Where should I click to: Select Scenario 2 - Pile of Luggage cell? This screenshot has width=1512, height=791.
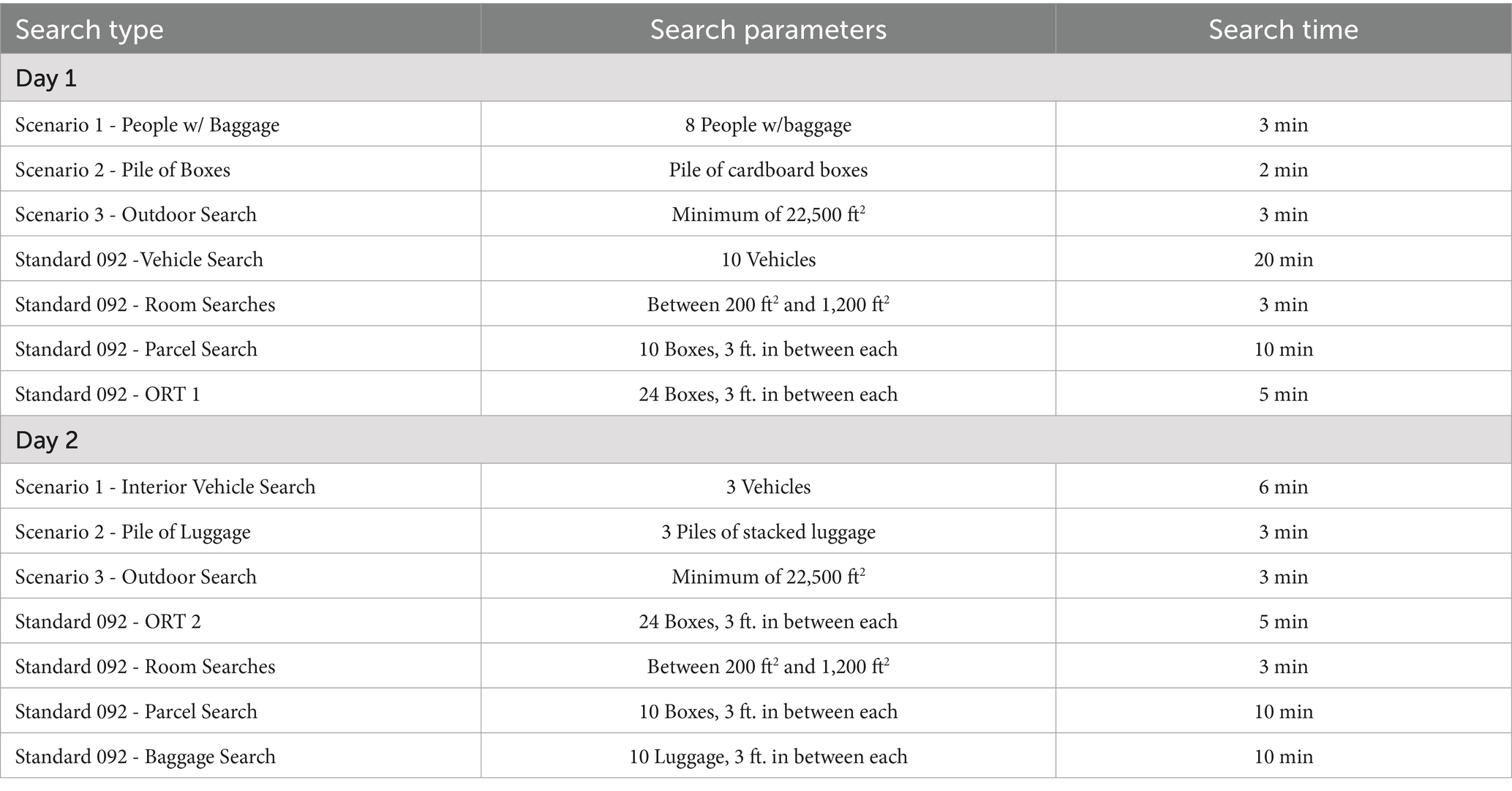(x=132, y=532)
